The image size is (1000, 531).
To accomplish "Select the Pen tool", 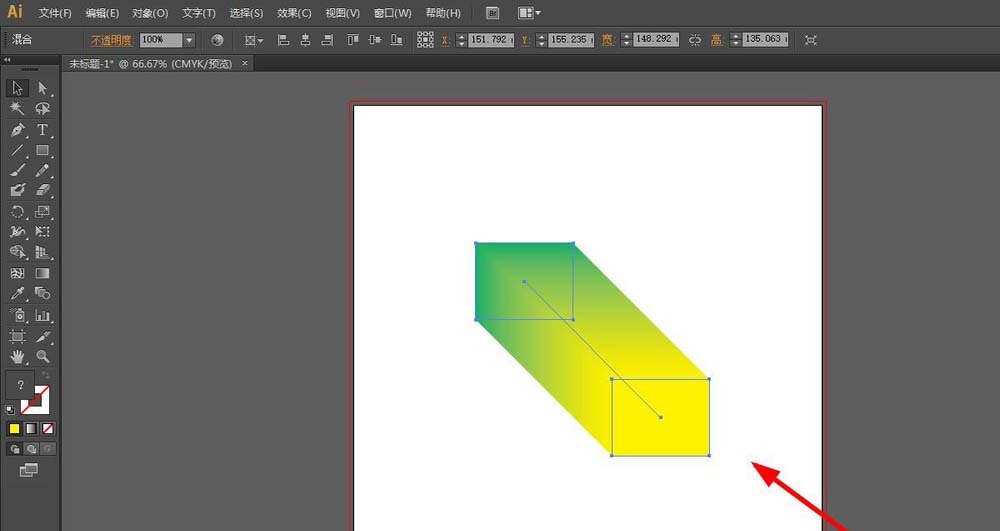I will [17, 130].
